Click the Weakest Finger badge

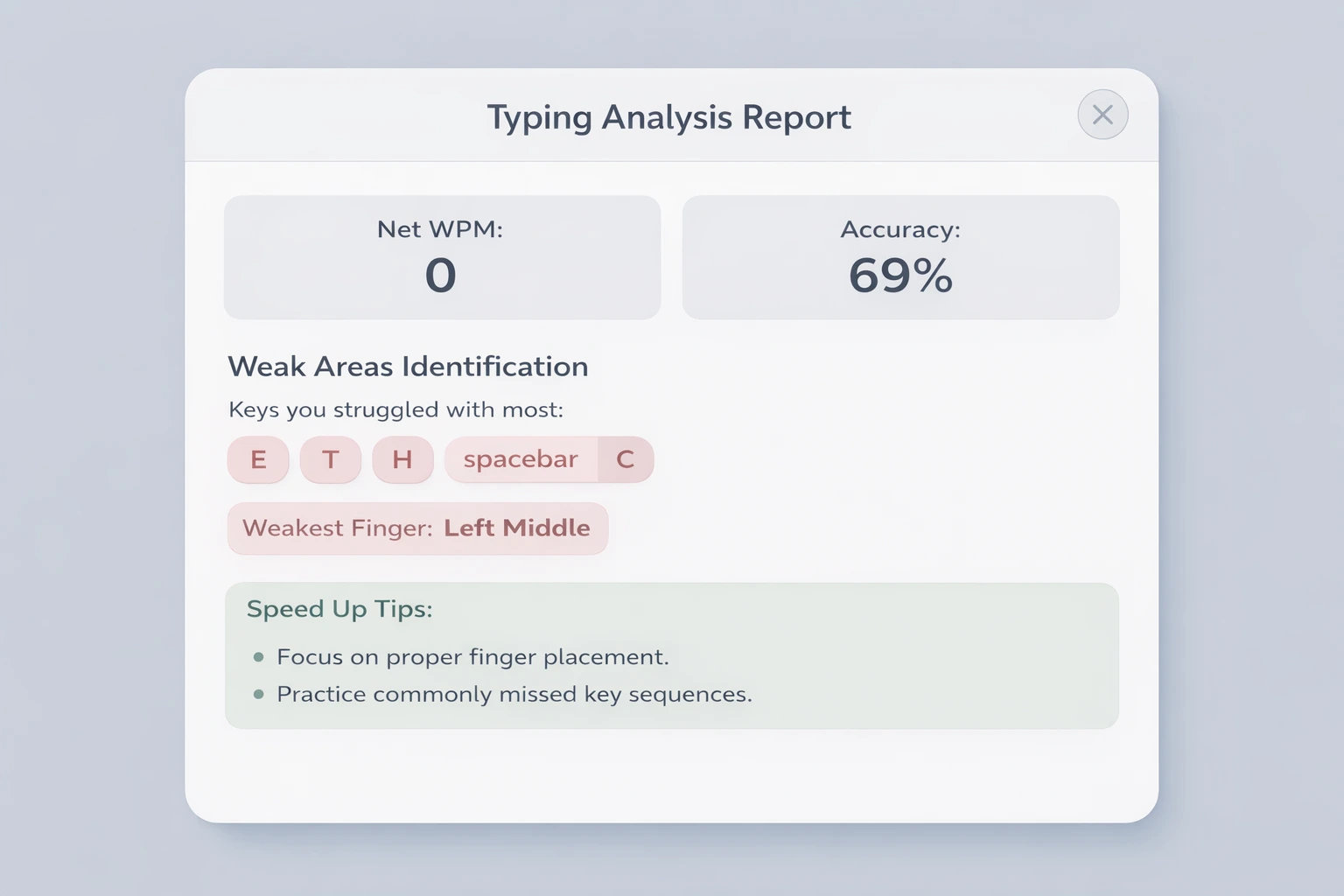(x=417, y=528)
